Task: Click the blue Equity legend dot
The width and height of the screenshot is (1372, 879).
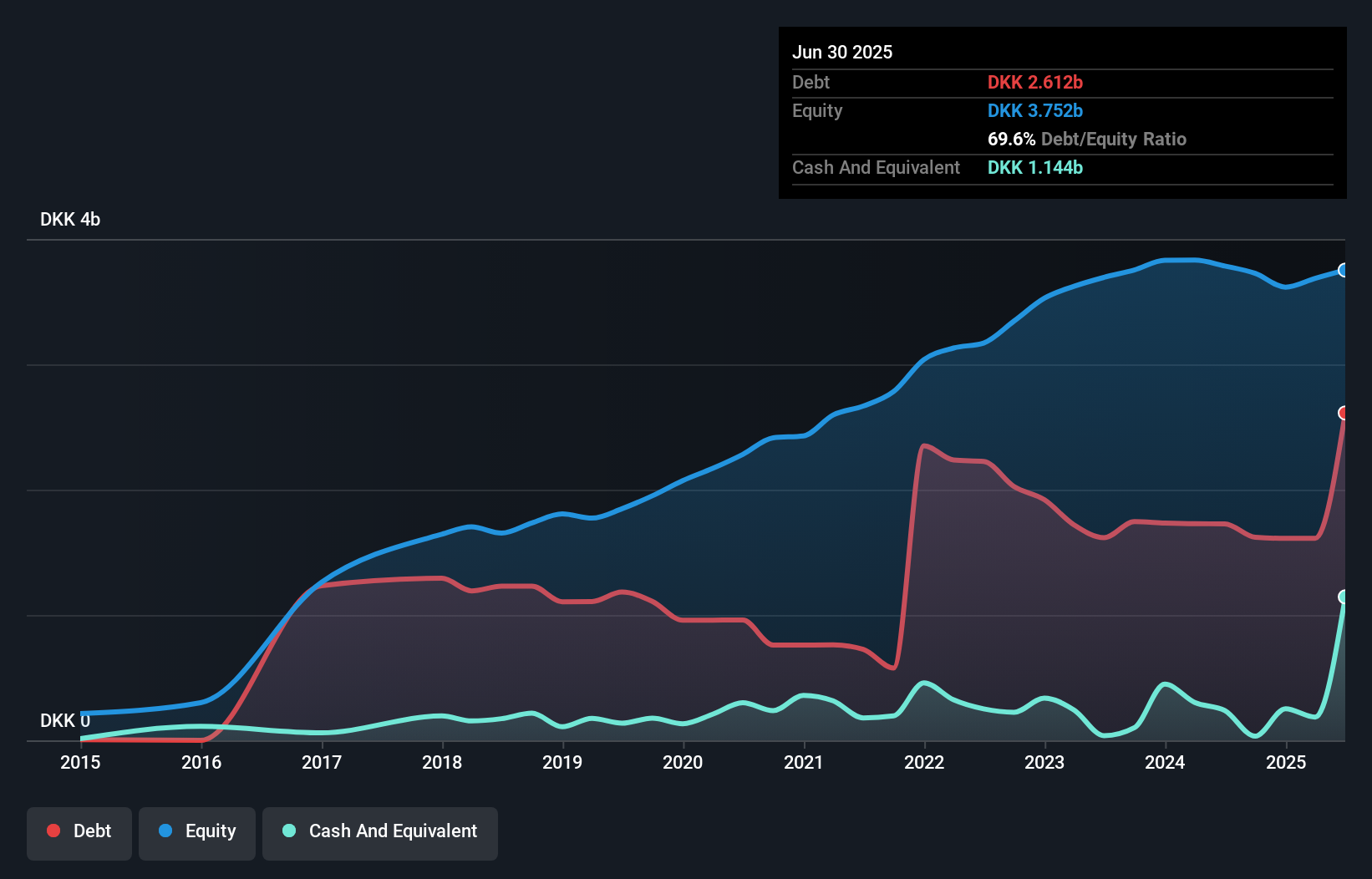Action: coord(164,831)
